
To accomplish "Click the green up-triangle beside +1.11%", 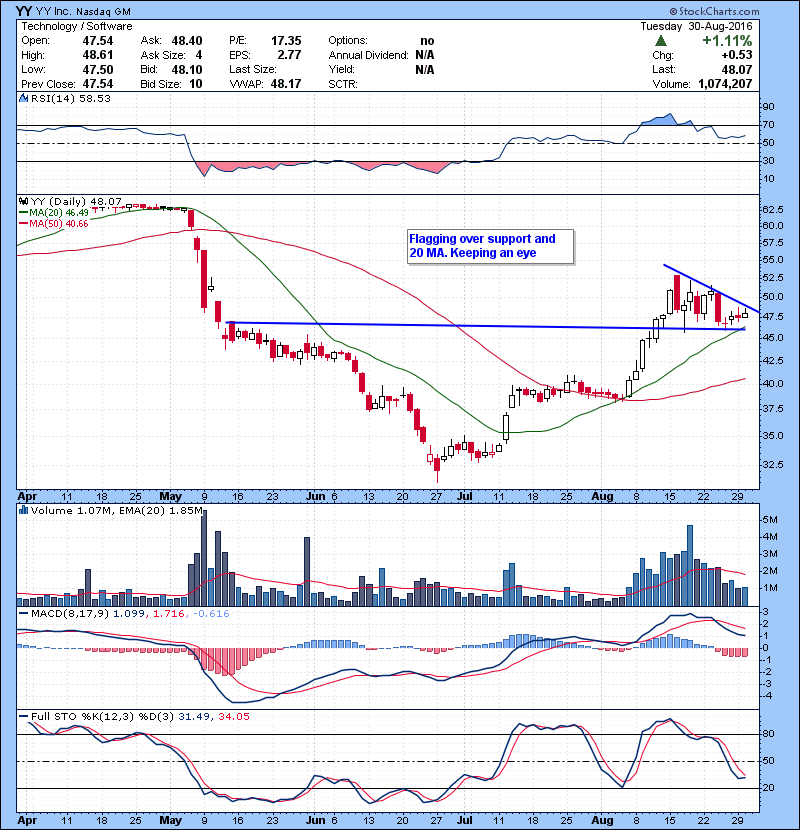I will 661,41.
